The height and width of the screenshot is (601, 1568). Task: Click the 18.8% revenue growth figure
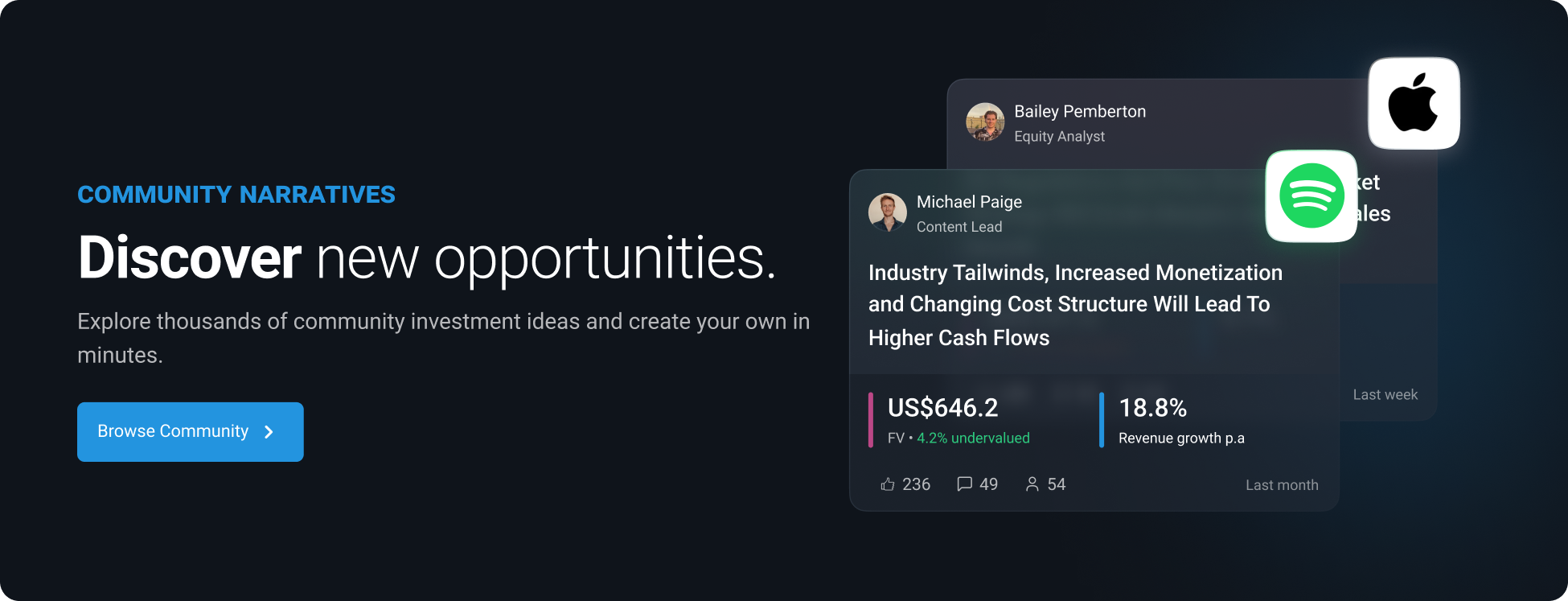coord(1153,408)
